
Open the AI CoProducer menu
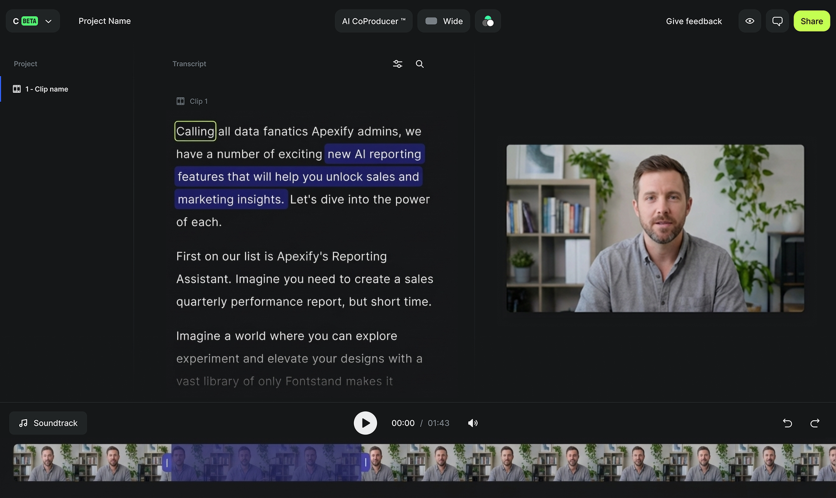[x=373, y=21]
